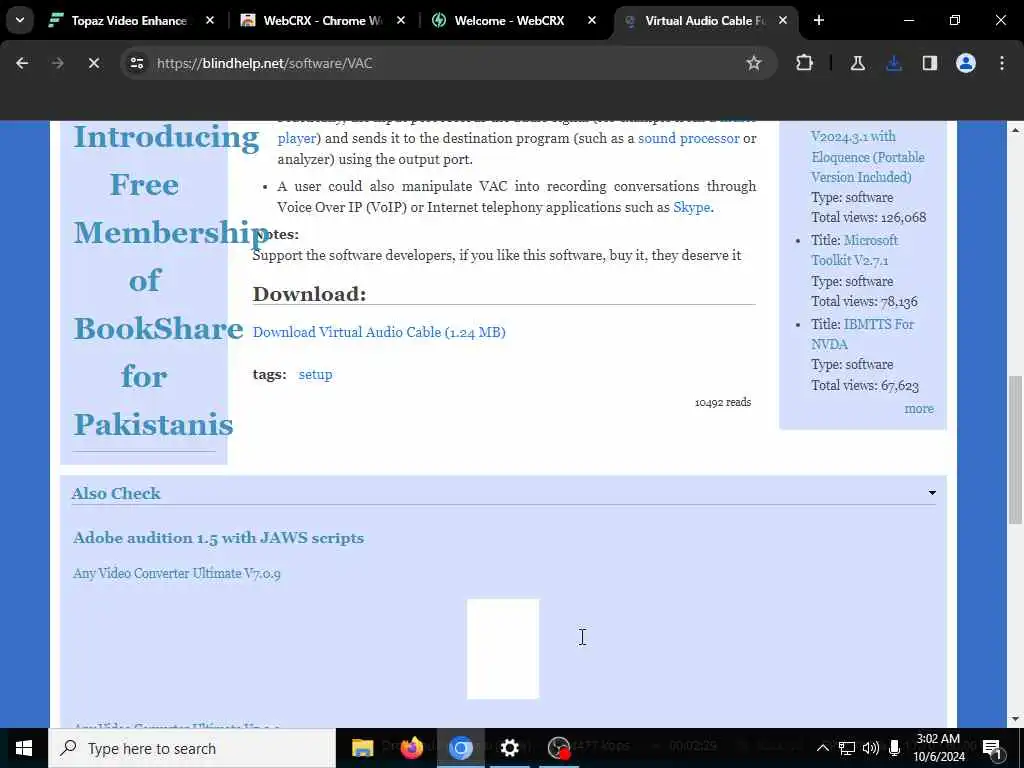This screenshot has height=768, width=1024.
Task: Open the setup tag link
Action: click(x=315, y=374)
